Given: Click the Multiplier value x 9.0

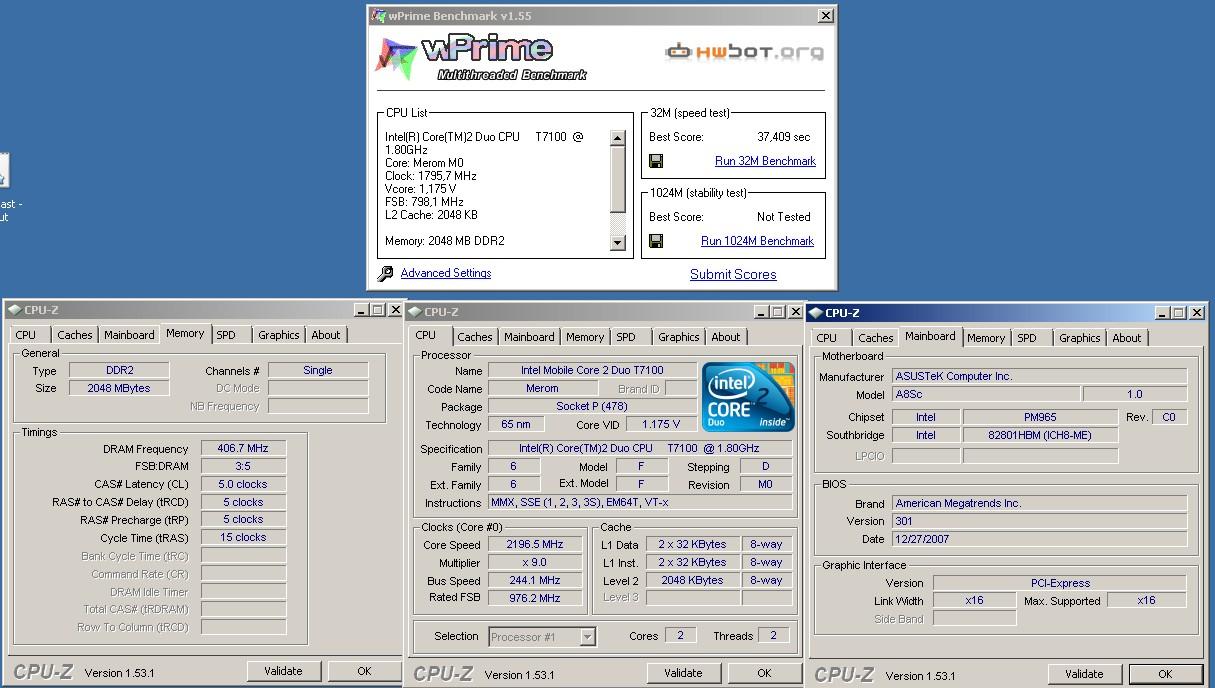Looking at the screenshot, I should [534, 563].
